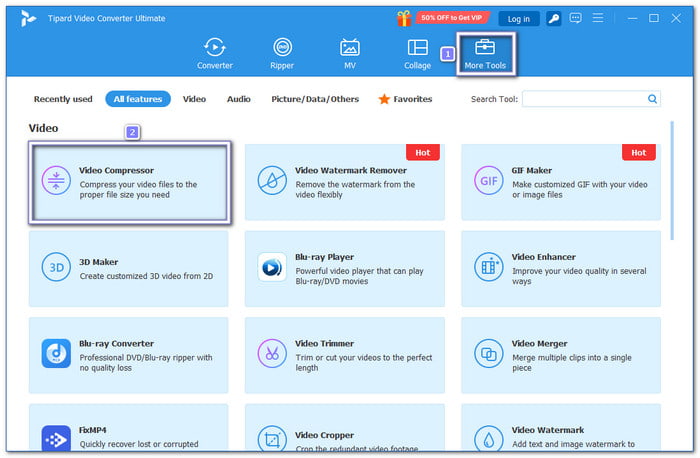The image size is (700, 458).
Task: Click the key register icon
Action: coord(554,18)
